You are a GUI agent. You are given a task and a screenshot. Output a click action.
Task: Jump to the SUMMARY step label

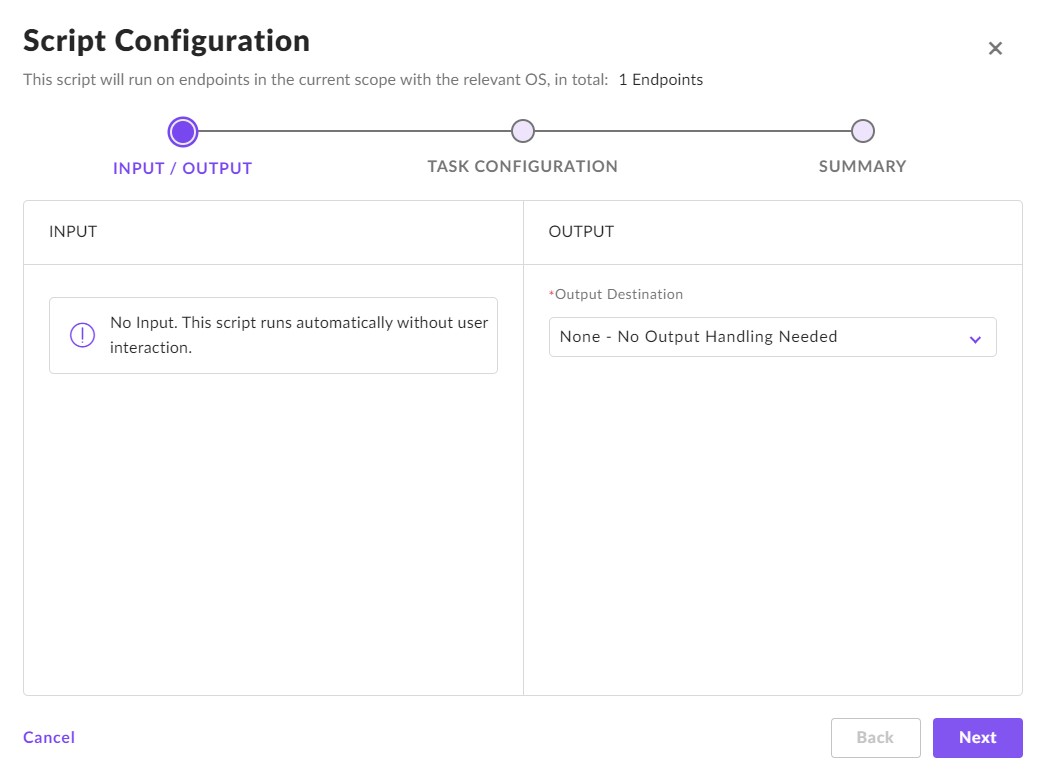pyautogui.click(x=862, y=167)
